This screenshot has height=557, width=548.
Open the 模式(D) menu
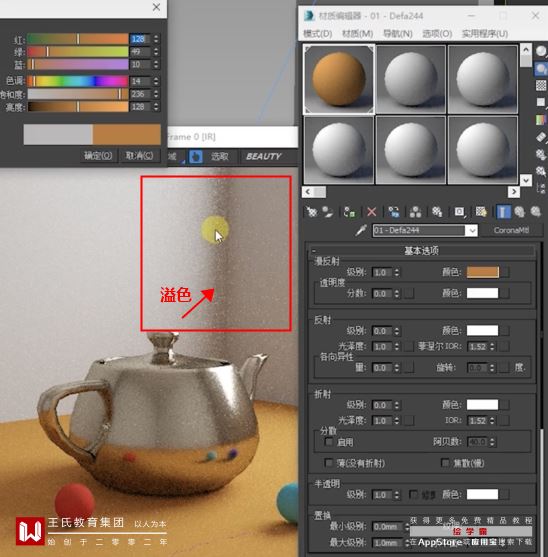(x=318, y=34)
